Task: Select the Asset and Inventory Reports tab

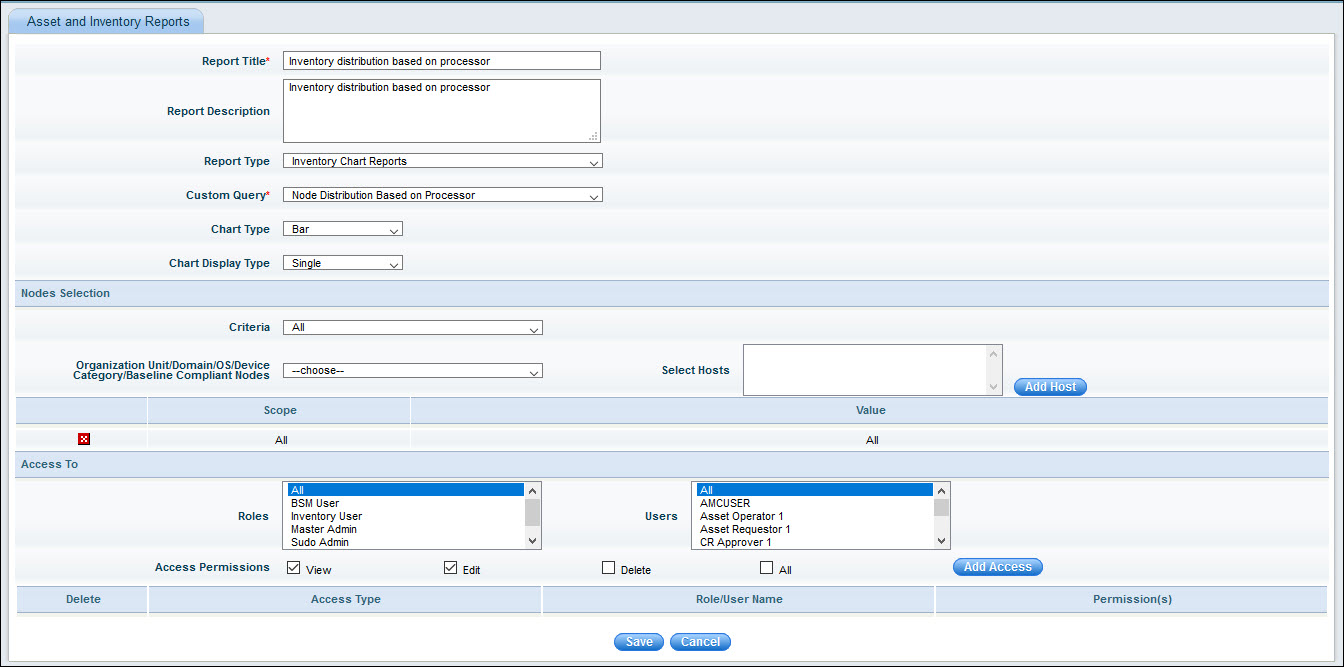Action: 108,21
